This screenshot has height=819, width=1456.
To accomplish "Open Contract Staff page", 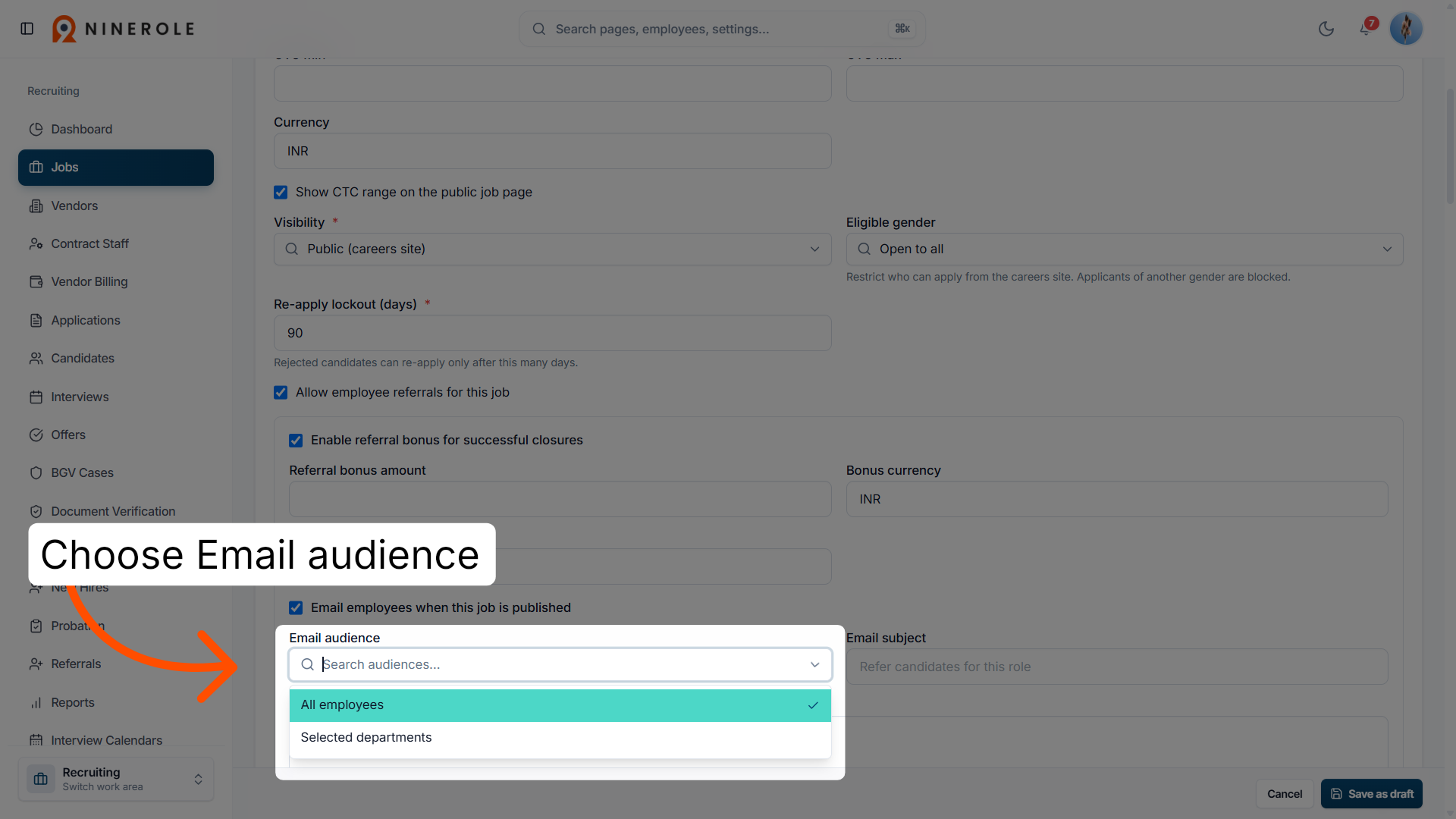I will pos(116,243).
